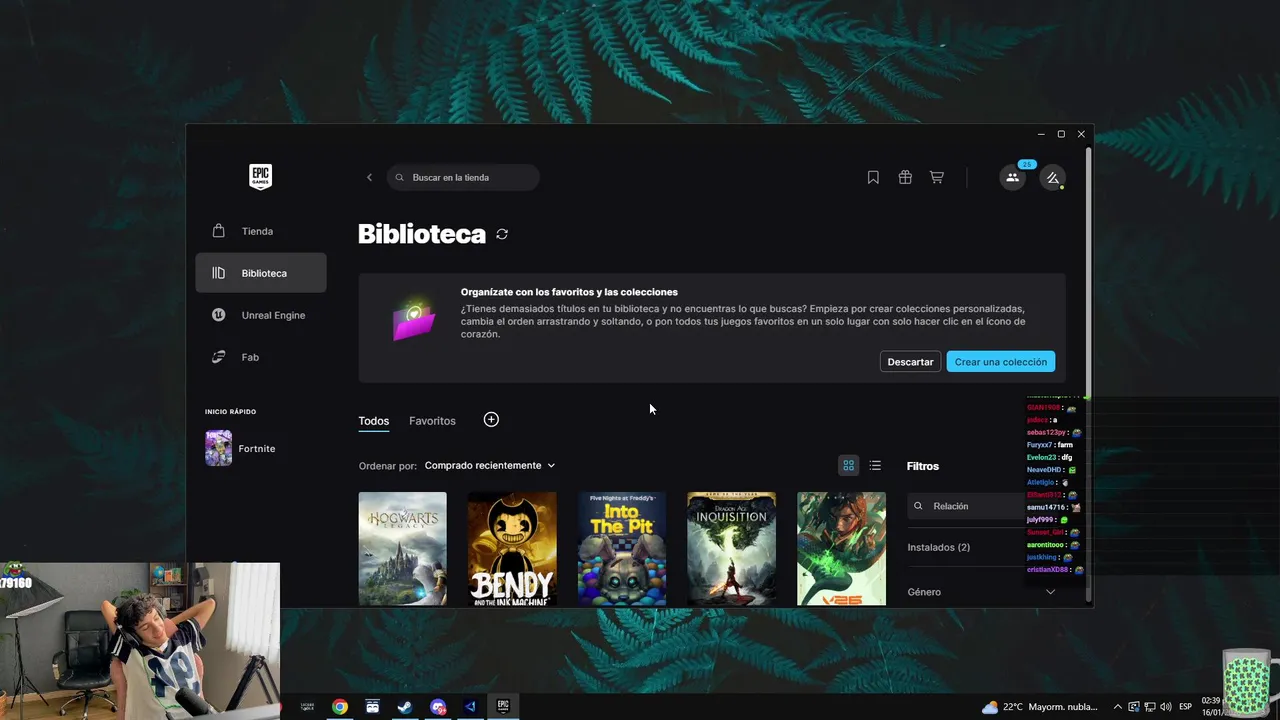1280x720 pixels.
Task: Open the weather widget in taskbar
Action: click(1040, 707)
